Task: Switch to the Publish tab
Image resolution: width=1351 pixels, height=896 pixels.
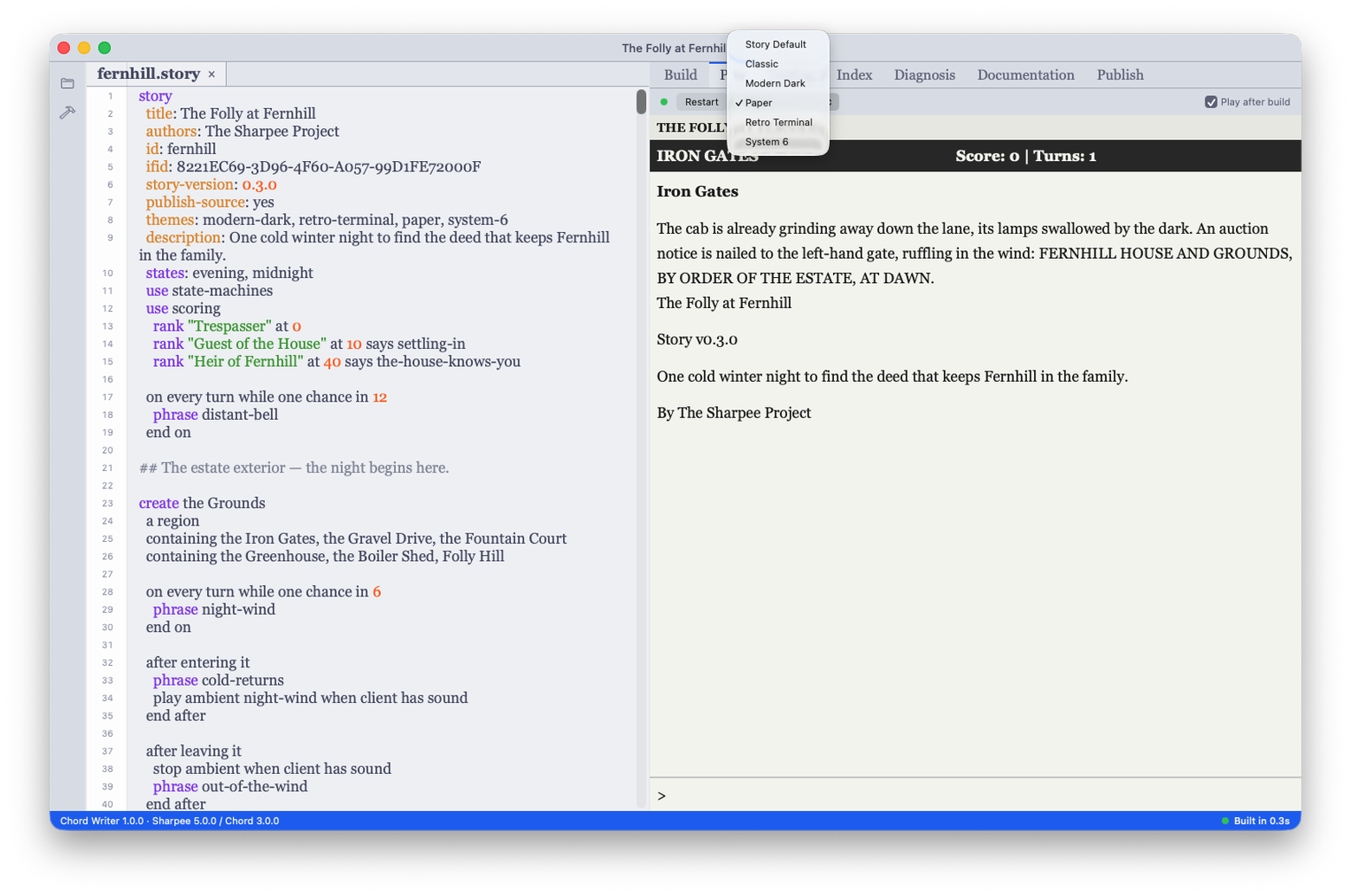Action: click(x=1121, y=74)
